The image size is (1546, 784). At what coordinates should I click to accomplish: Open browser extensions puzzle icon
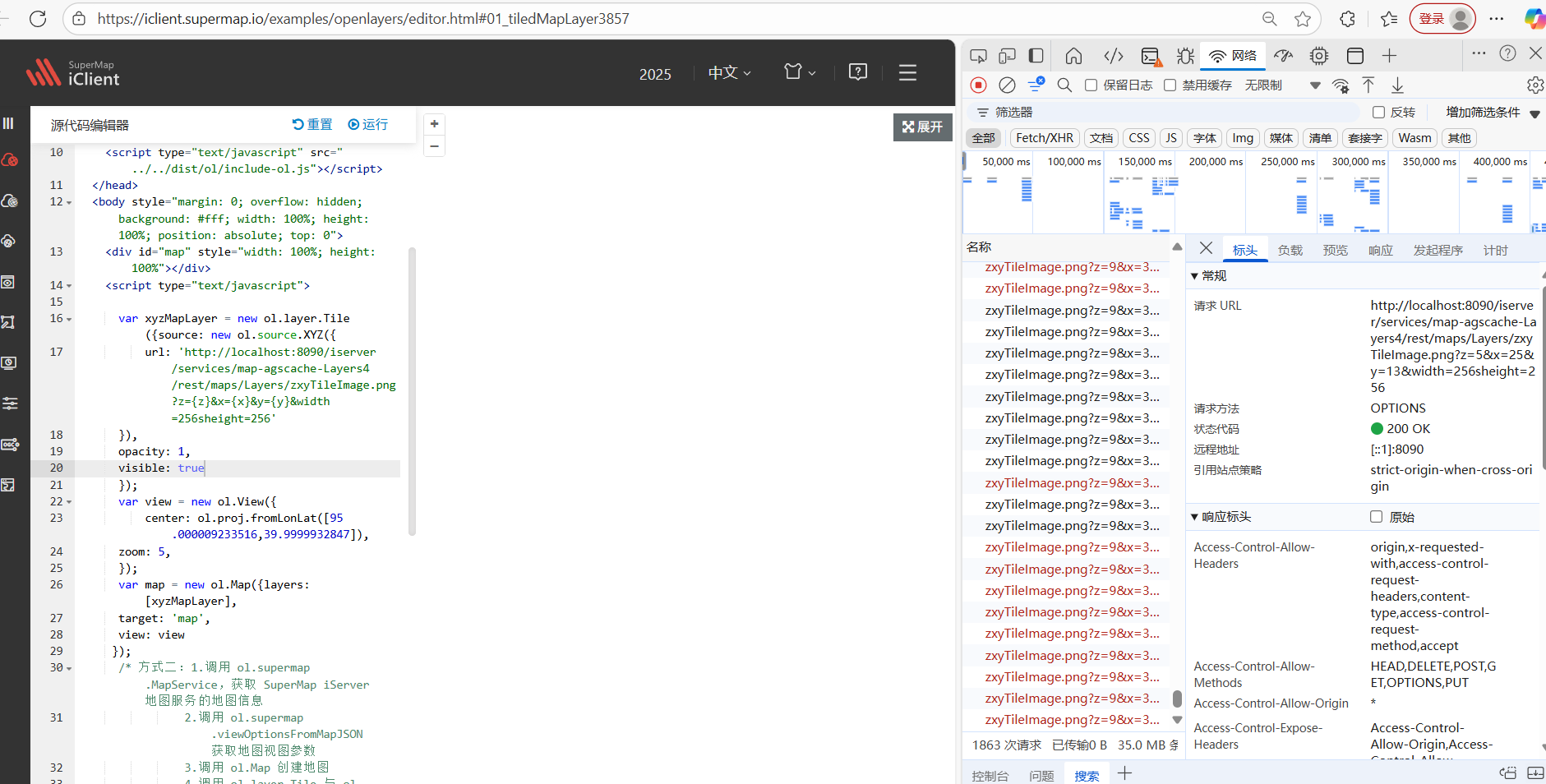tap(1347, 19)
